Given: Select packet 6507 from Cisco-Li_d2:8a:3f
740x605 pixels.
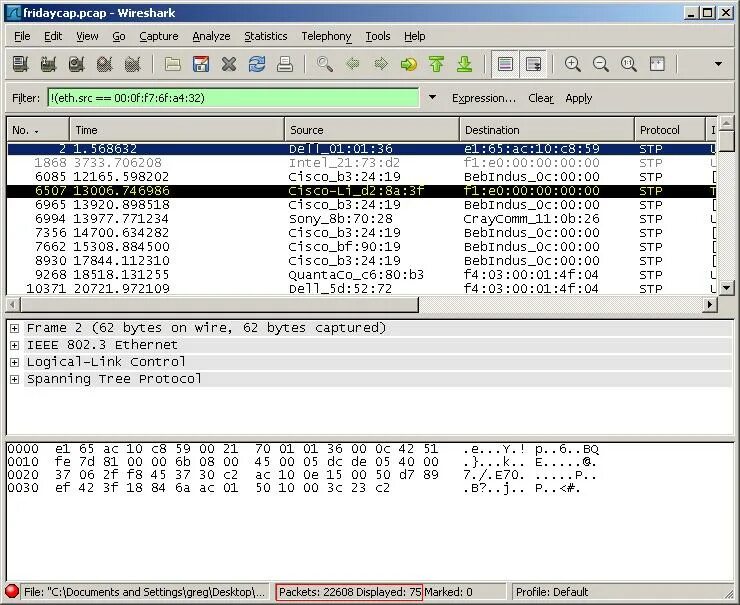Looking at the screenshot, I should 361,191.
